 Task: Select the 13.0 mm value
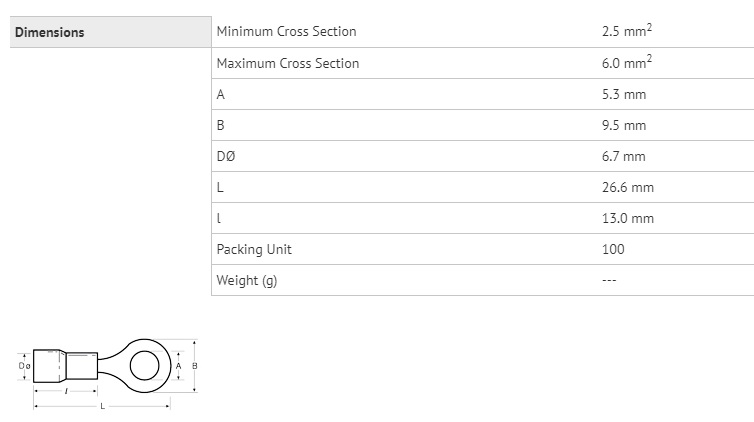point(628,218)
